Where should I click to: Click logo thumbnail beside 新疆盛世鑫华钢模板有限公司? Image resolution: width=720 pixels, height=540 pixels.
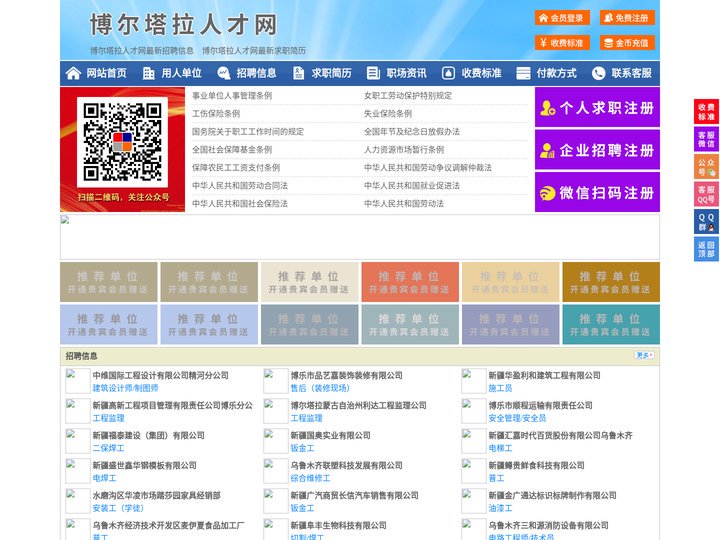click(78, 471)
